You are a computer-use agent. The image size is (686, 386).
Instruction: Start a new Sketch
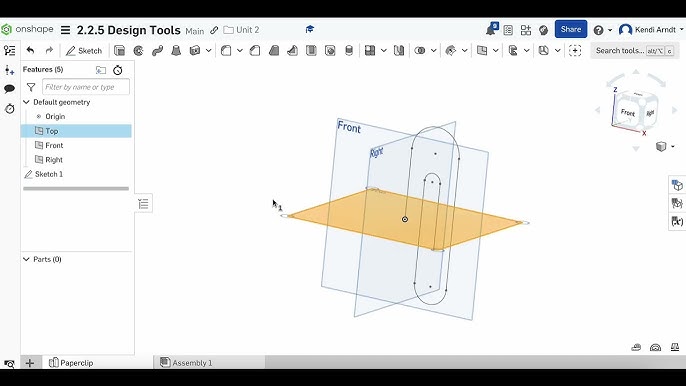(x=84, y=51)
